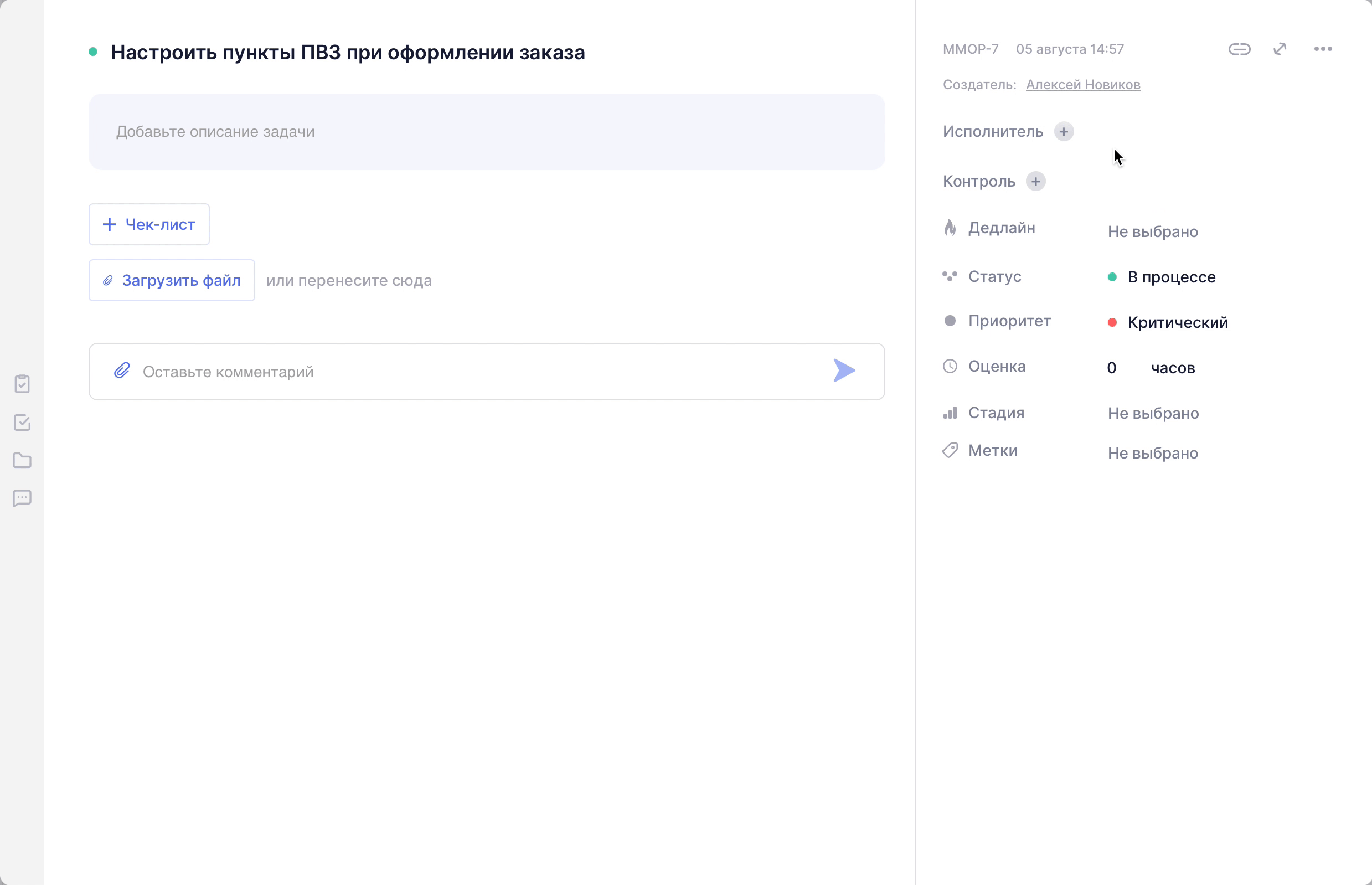The width and height of the screenshot is (1372, 885).
Task: Open the Стадия 'Не выбрано' selector
Action: (x=1153, y=413)
